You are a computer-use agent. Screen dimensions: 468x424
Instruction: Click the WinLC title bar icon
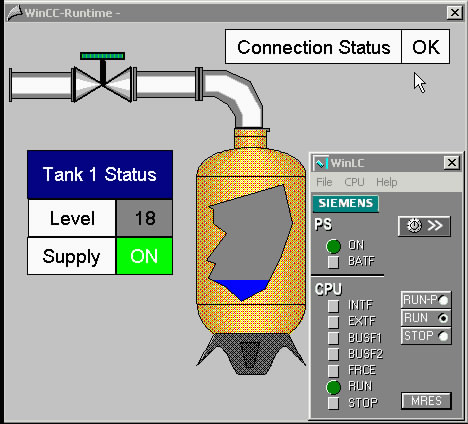(321, 163)
